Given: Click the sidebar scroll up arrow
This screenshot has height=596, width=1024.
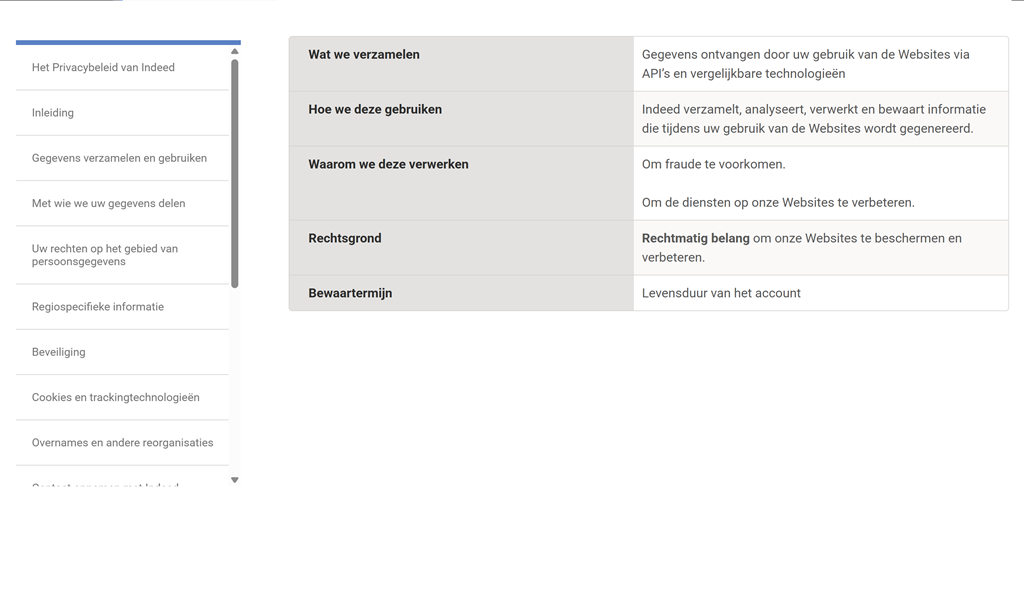Looking at the screenshot, I should pos(235,51).
